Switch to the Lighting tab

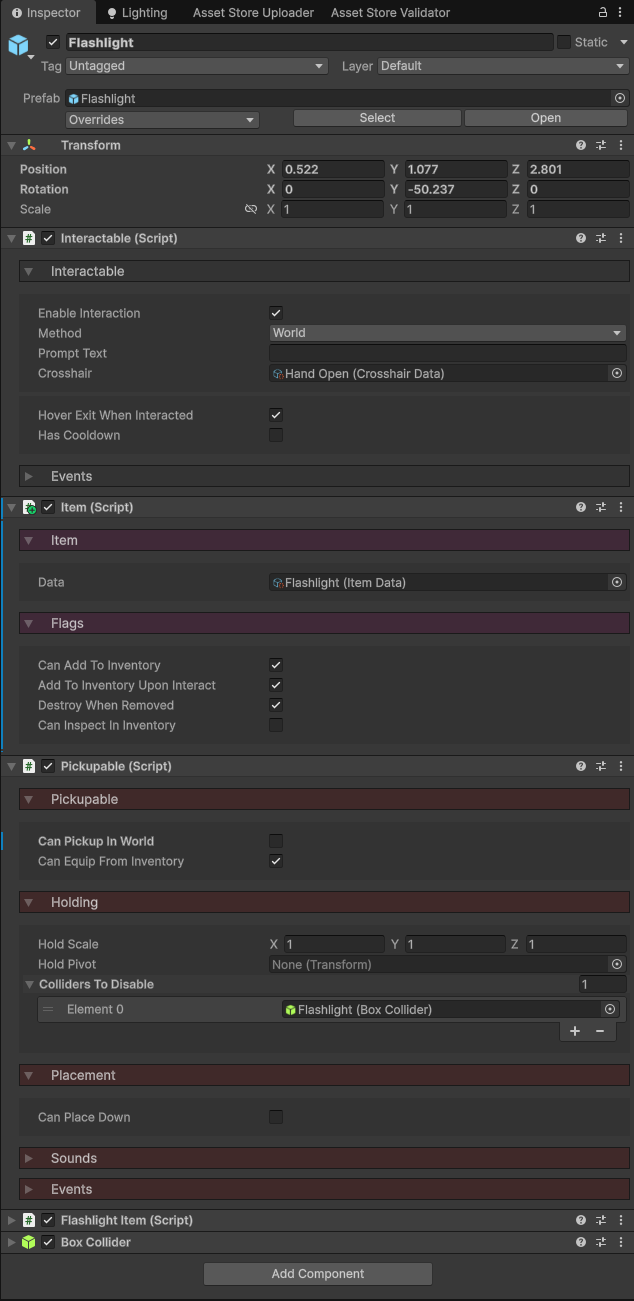click(136, 13)
